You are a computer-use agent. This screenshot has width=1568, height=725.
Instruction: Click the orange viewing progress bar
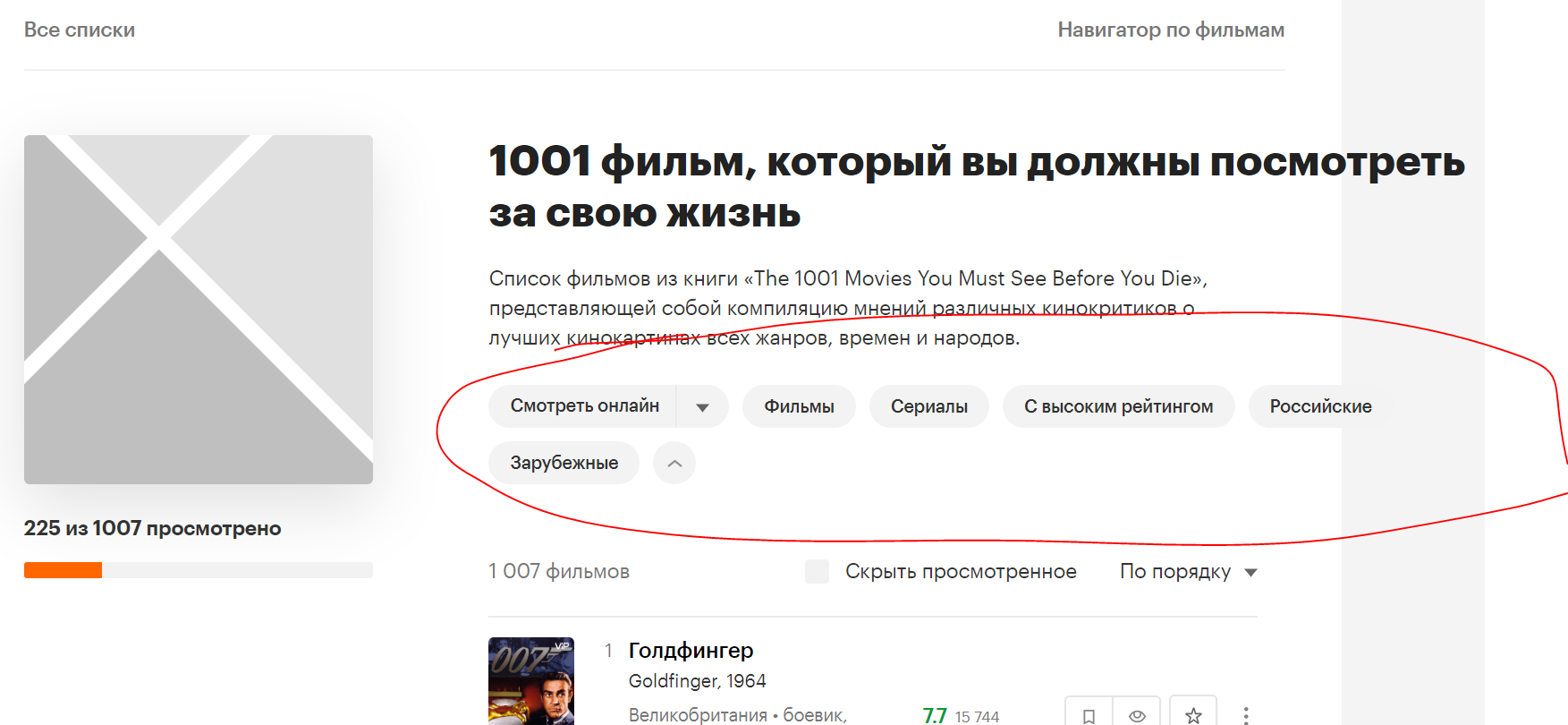[63, 570]
